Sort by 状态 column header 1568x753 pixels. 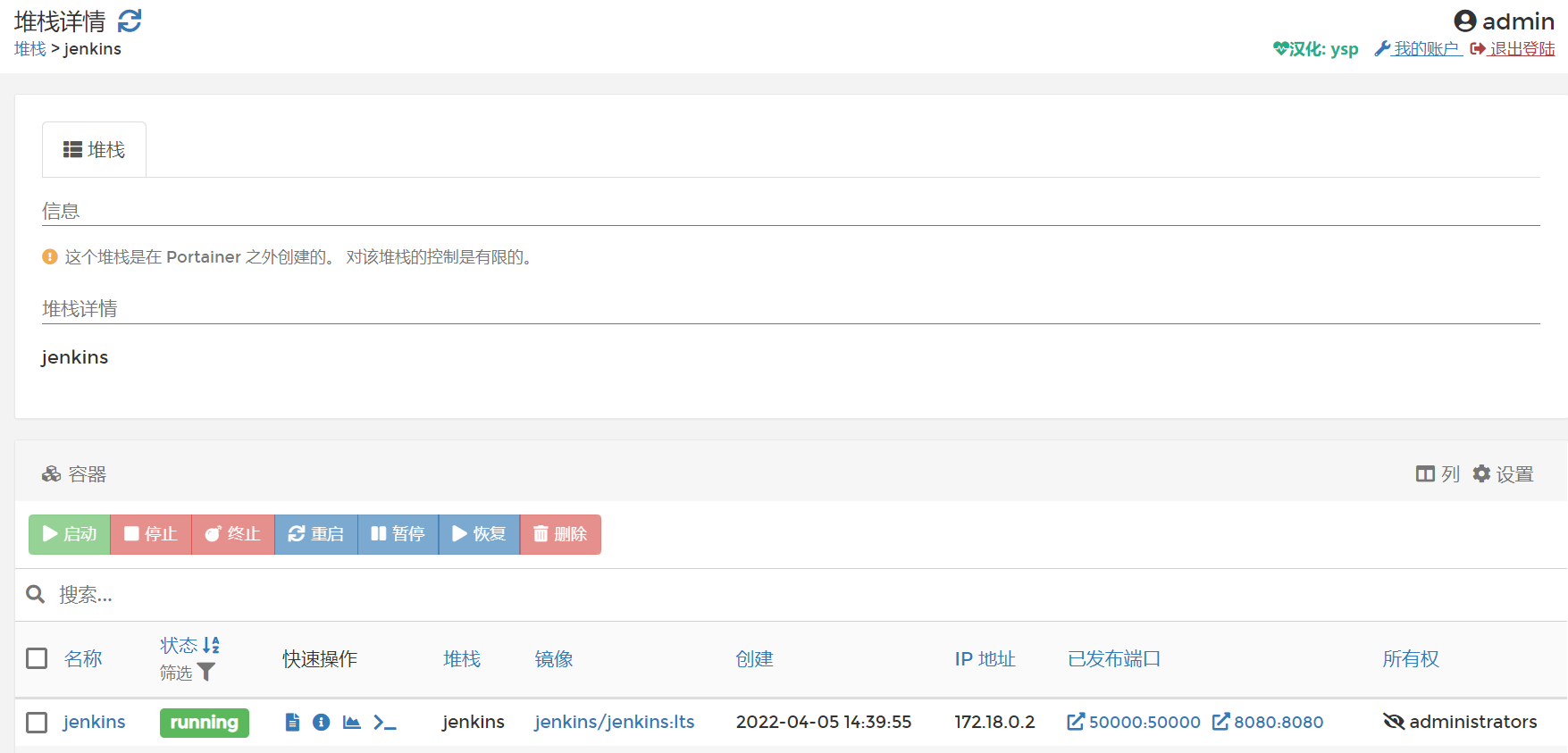[179, 645]
